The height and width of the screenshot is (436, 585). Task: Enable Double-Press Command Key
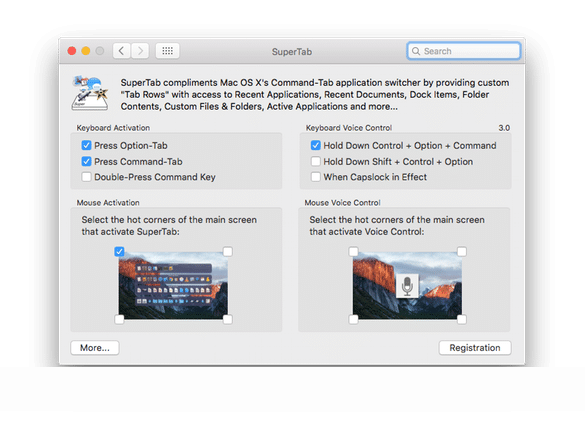point(86,177)
